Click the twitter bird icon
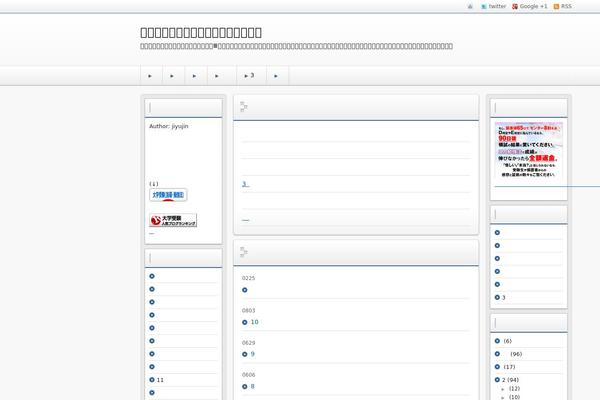600x400 pixels. tap(484, 7)
